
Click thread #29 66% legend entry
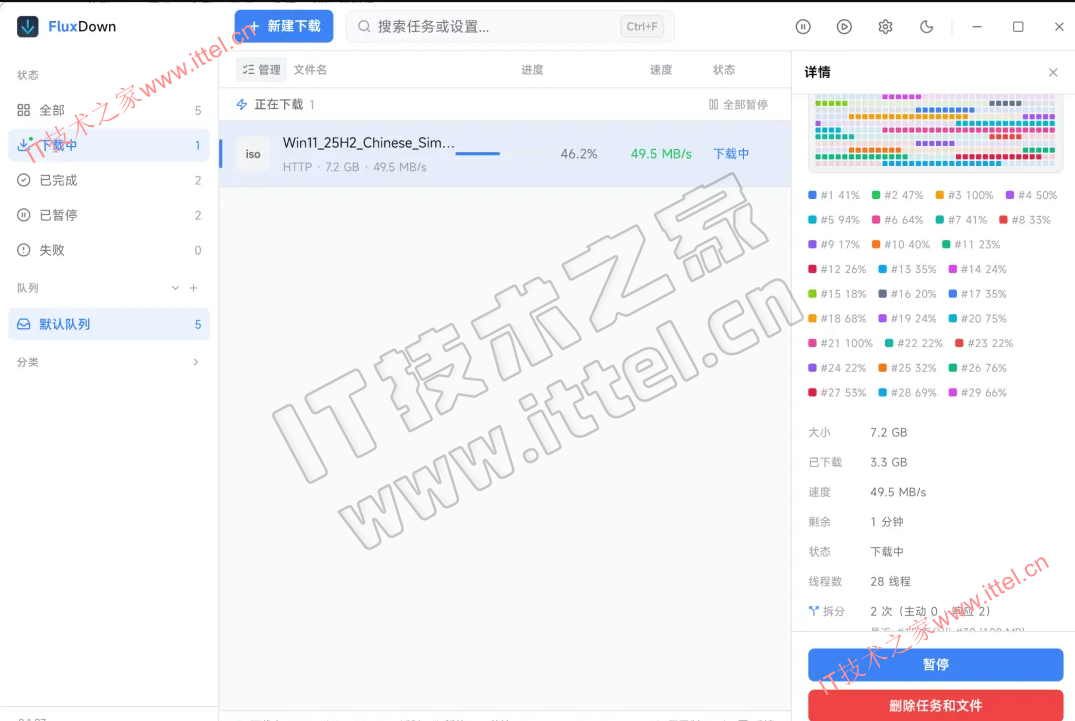click(978, 393)
